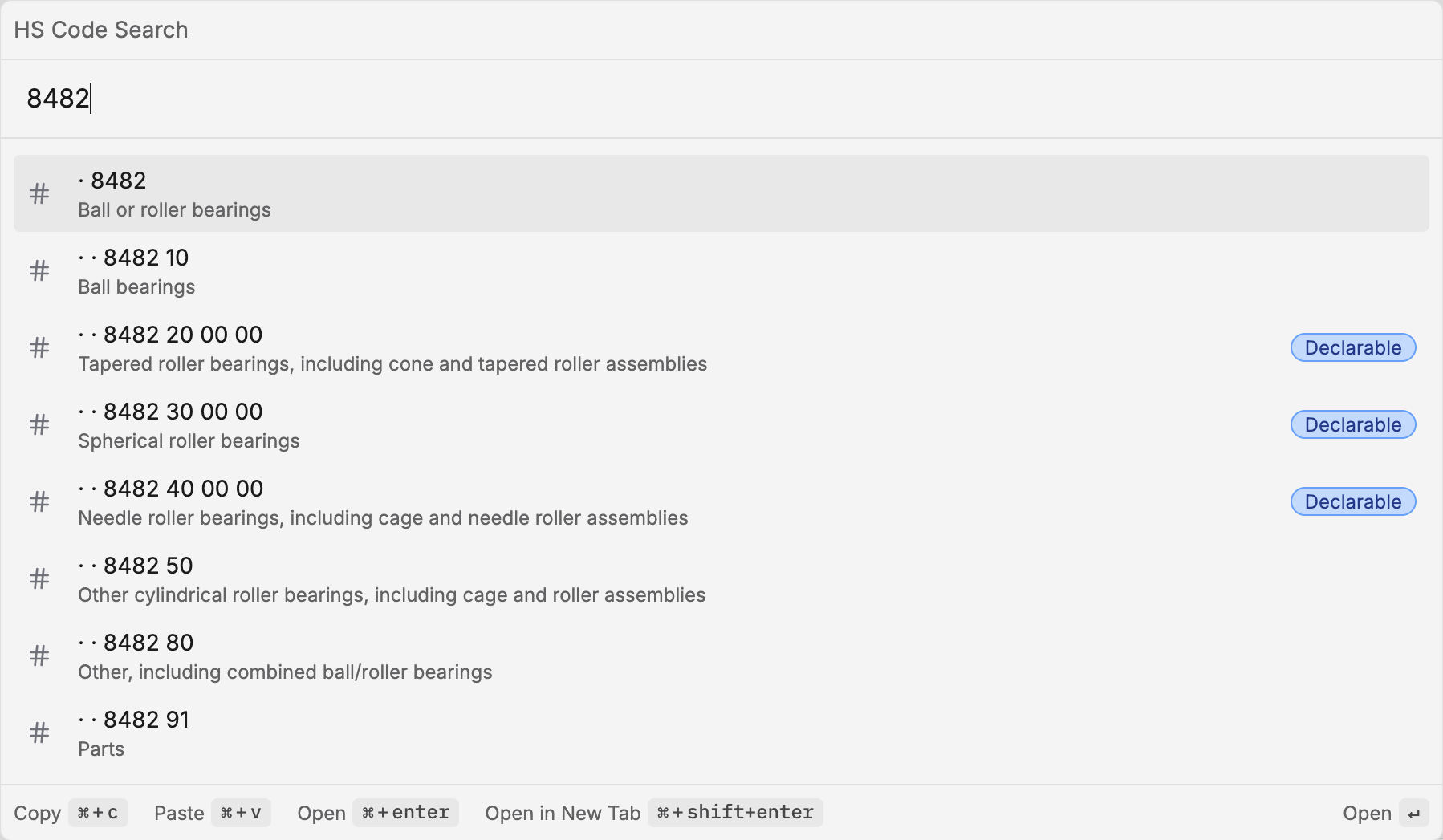Click the Declarable badge on 8482 20 00 00
The width and height of the screenshot is (1443, 840).
pos(1352,347)
